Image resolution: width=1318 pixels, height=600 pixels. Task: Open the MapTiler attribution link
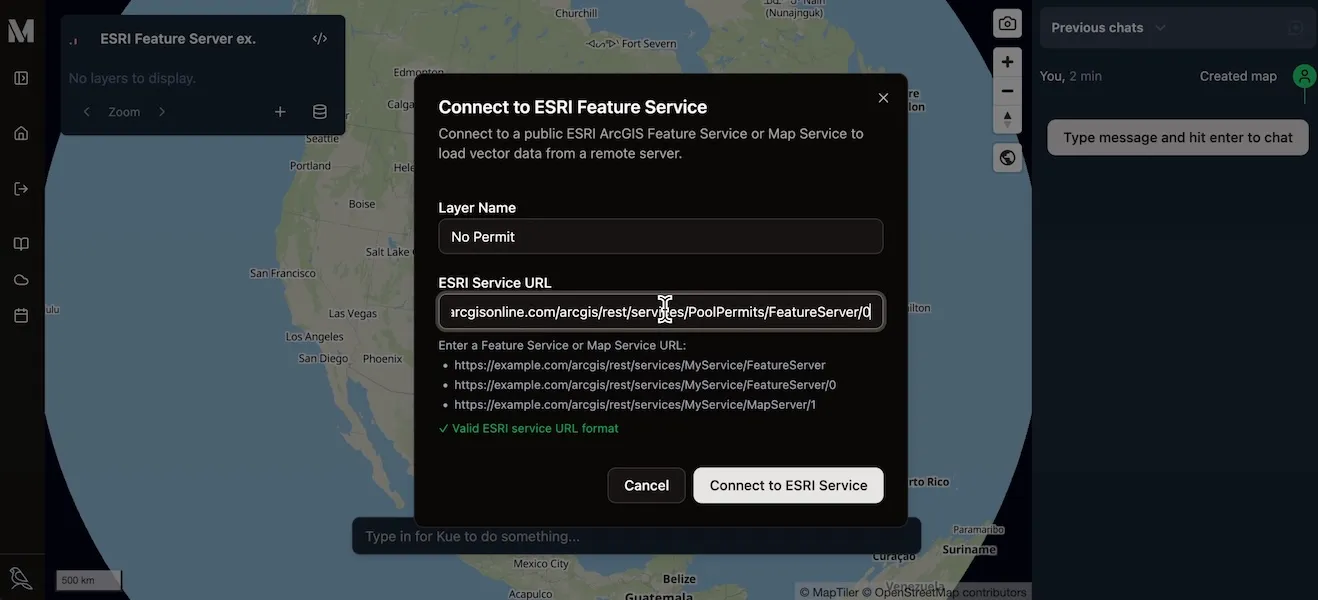pos(829,592)
